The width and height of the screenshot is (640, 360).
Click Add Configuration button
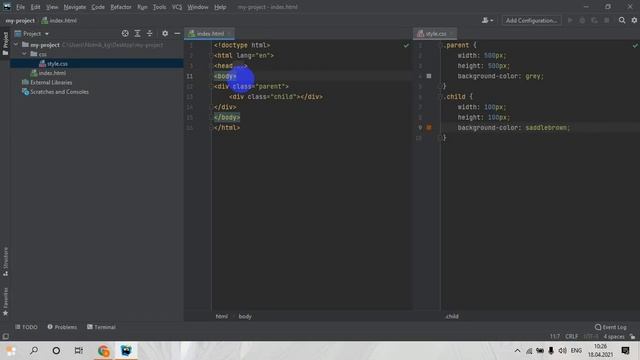point(531,20)
